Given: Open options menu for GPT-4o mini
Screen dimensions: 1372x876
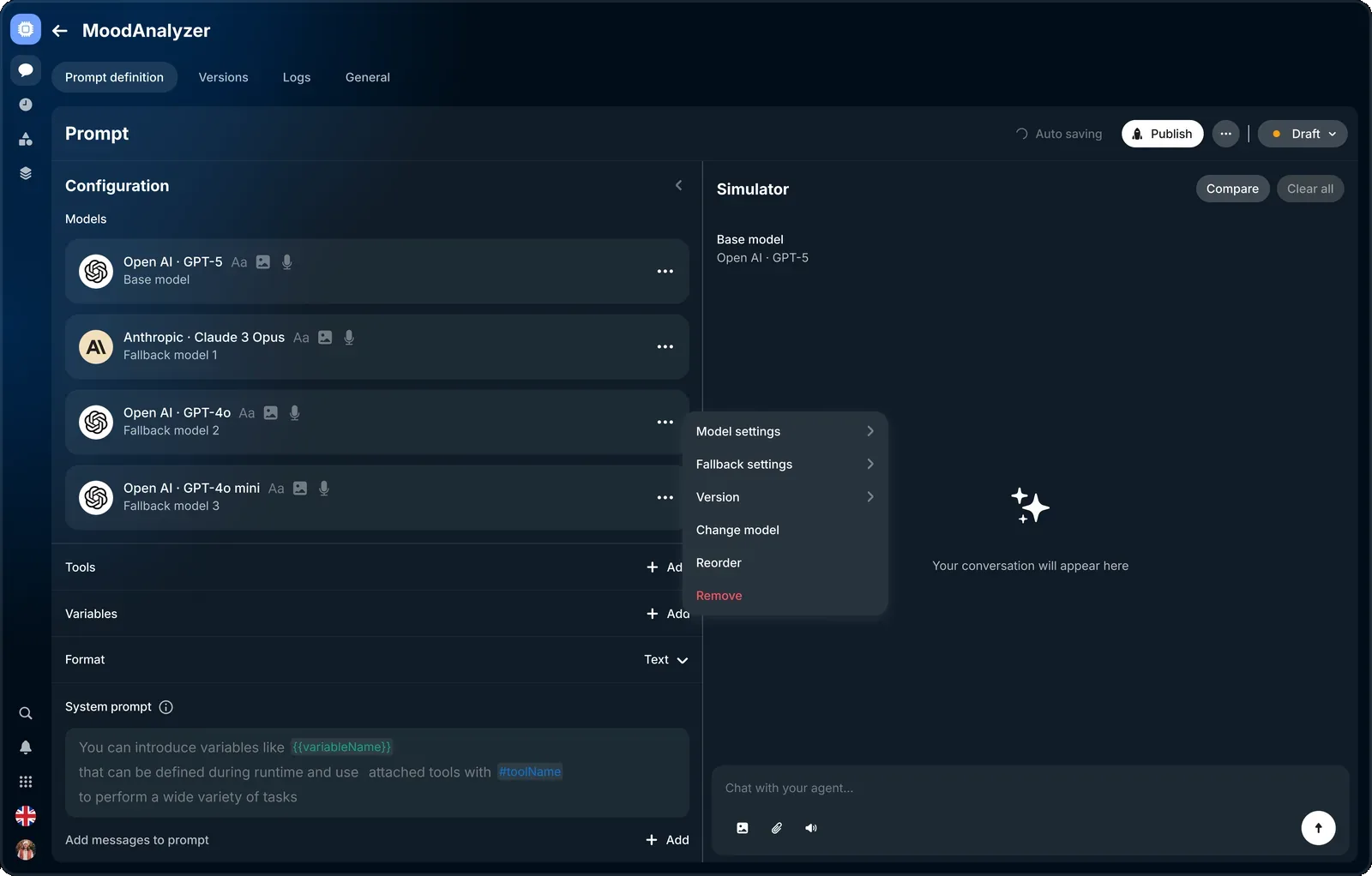Looking at the screenshot, I should pos(665,497).
